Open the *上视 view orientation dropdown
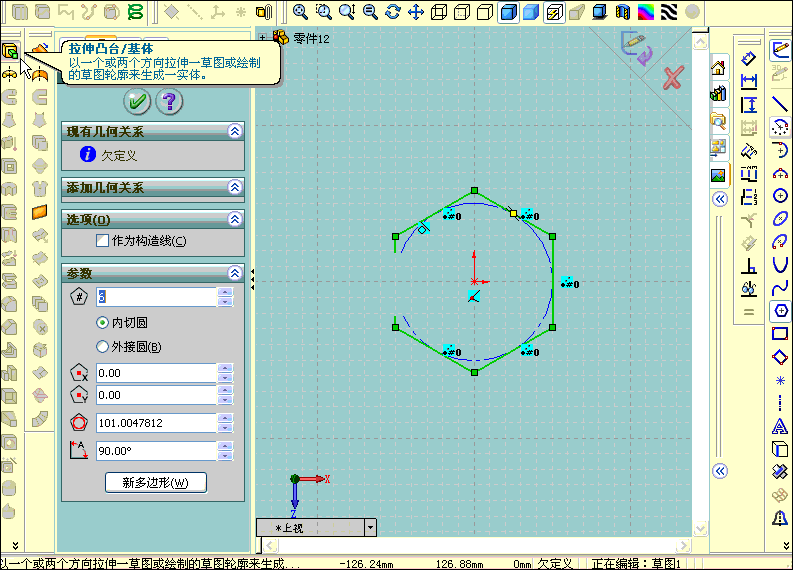 pos(371,528)
